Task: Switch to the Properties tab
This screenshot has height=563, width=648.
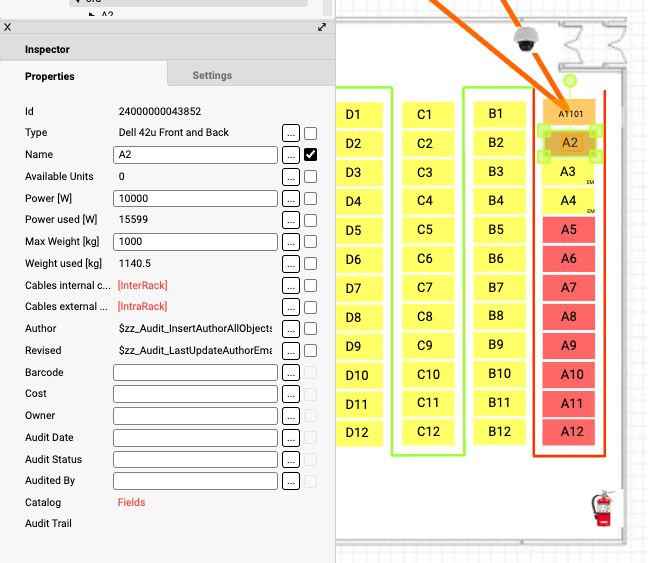Action: click(x=50, y=76)
